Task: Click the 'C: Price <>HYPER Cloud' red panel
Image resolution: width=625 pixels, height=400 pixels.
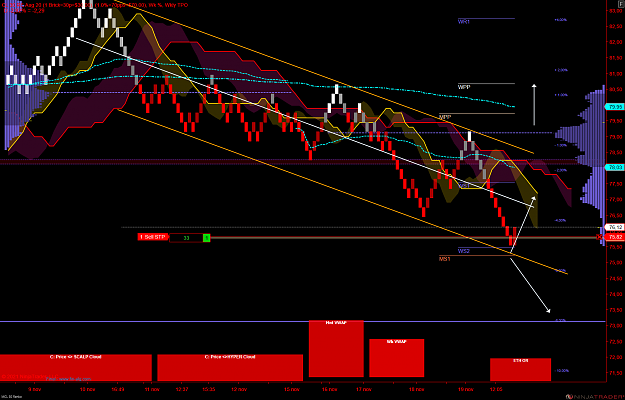Action: pos(230,367)
